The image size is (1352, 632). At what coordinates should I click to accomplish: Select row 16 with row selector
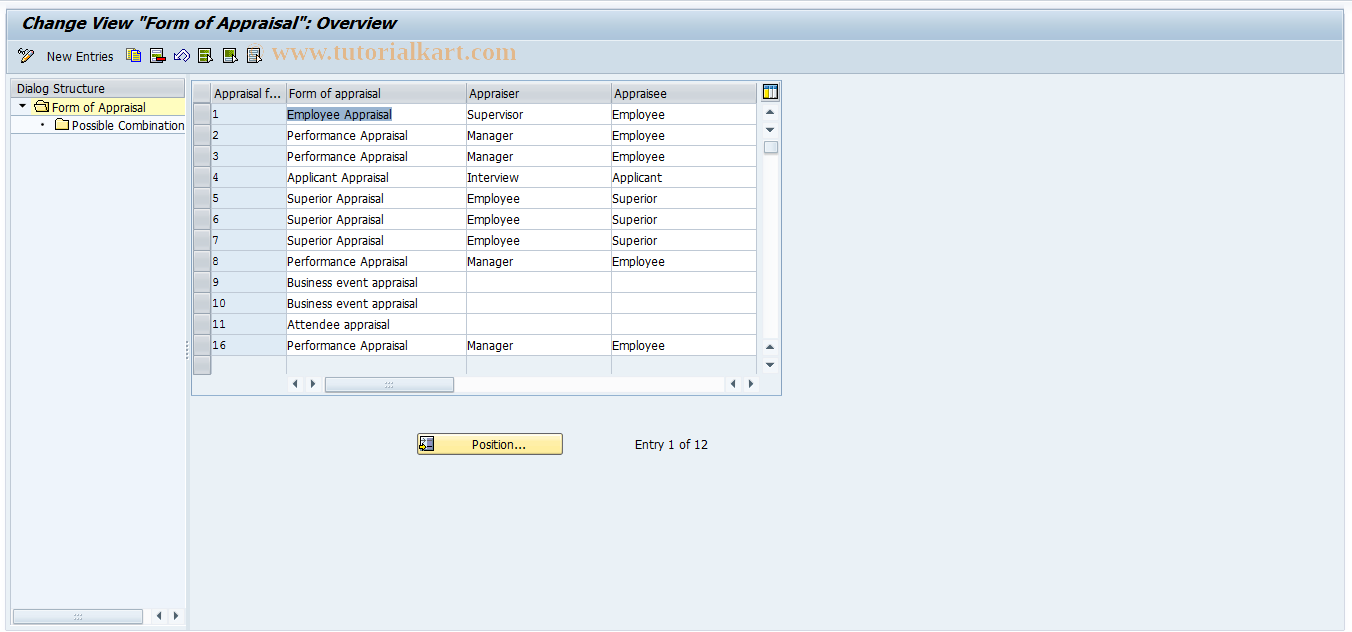click(202, 345)
